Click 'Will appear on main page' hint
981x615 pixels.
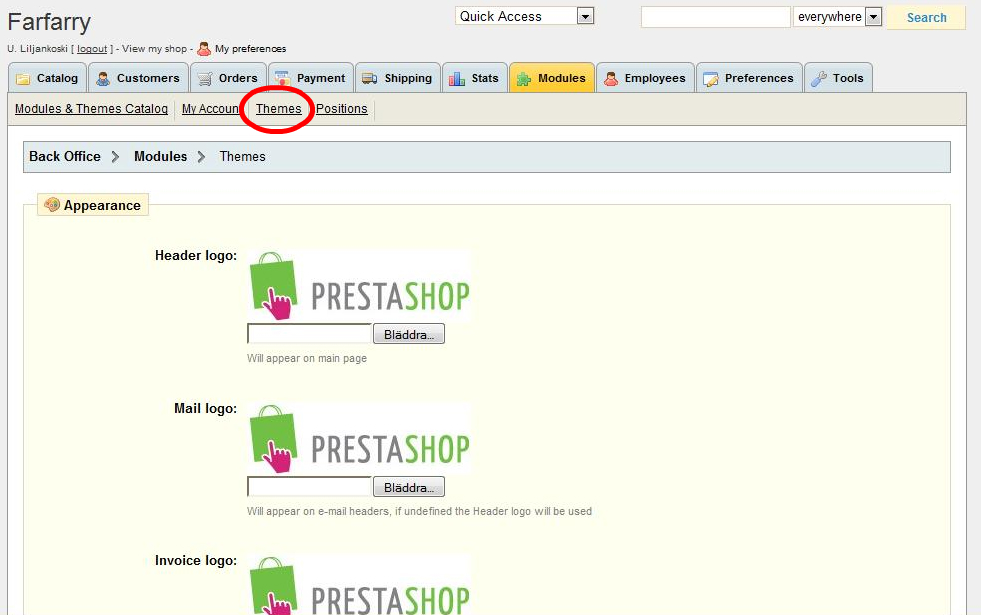click(307, 358)
